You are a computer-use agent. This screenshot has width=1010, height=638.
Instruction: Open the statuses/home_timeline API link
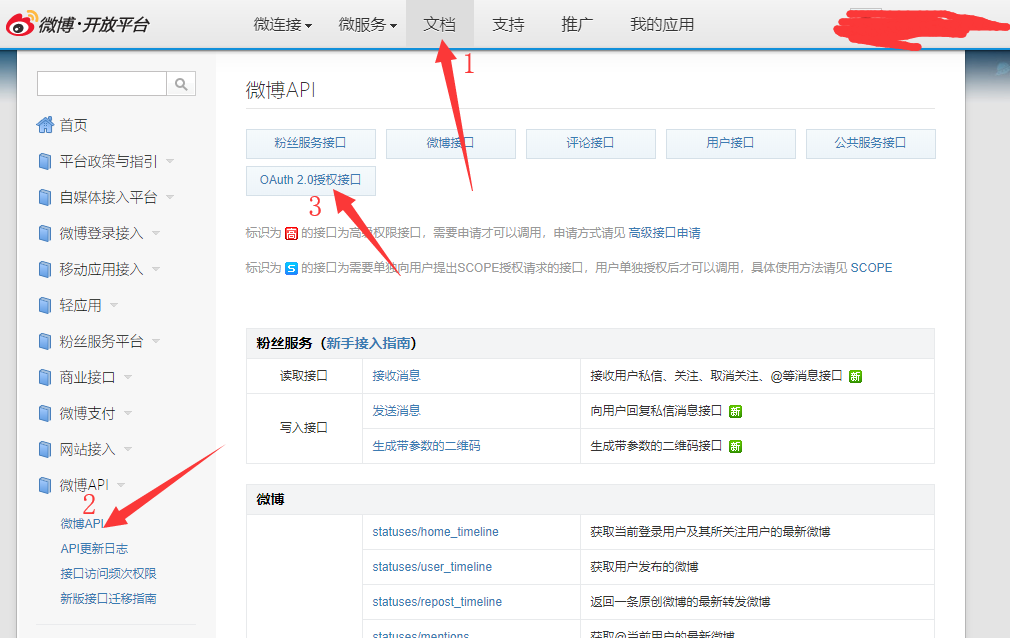coord(435,532)
